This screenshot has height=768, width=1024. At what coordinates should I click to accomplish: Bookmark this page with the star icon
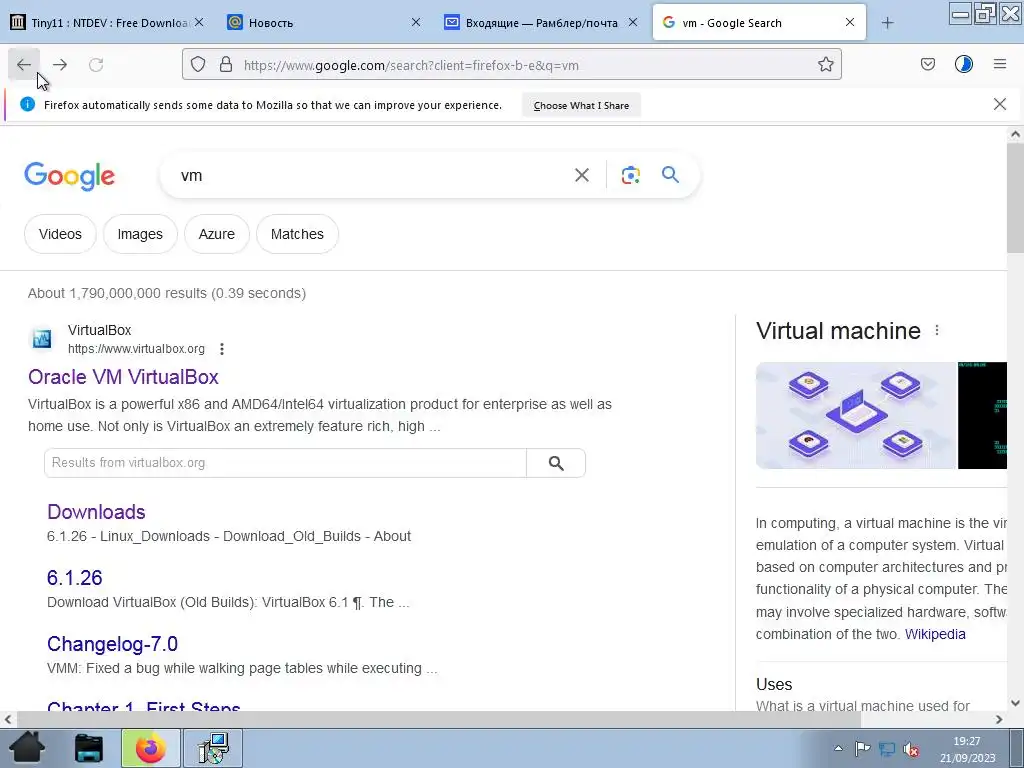(825, 65)
